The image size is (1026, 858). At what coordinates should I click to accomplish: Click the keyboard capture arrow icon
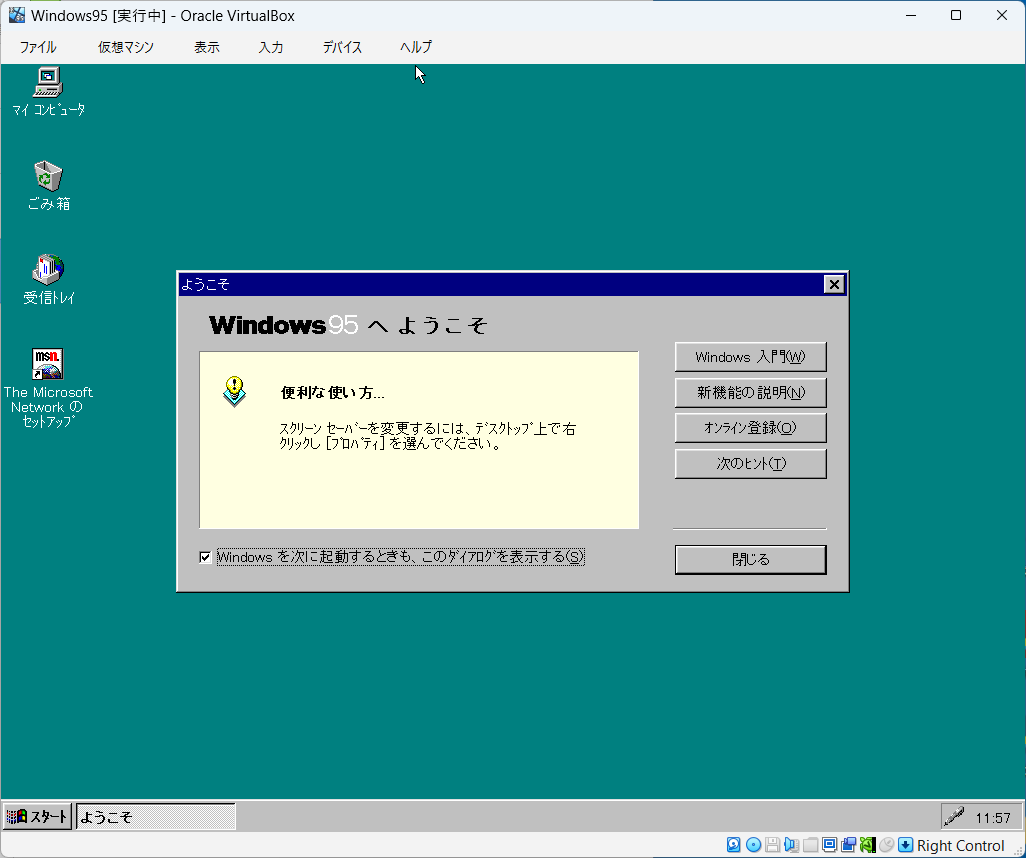click(905, 845)
